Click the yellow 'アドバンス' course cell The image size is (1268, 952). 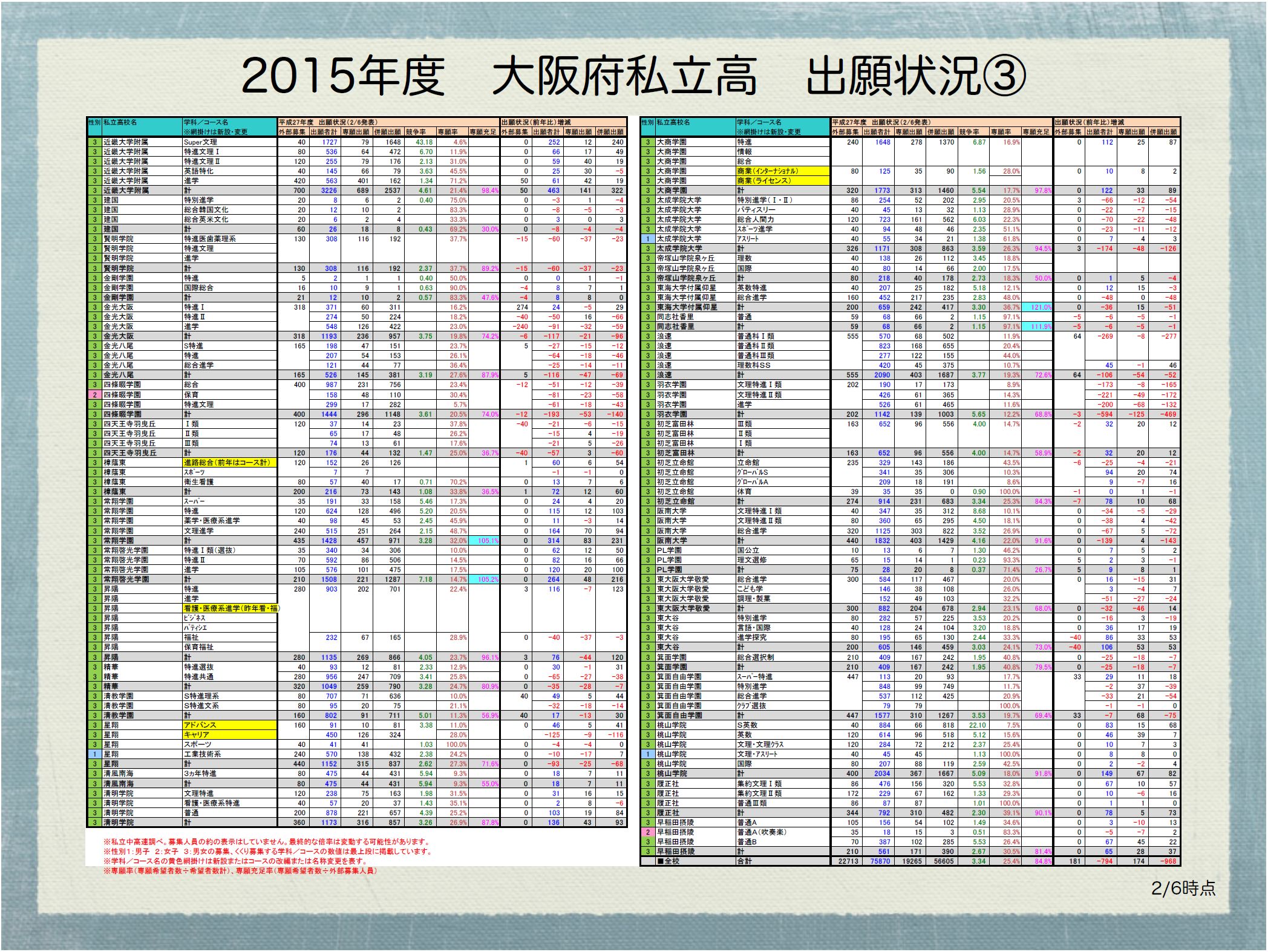(x=230, y=725)
